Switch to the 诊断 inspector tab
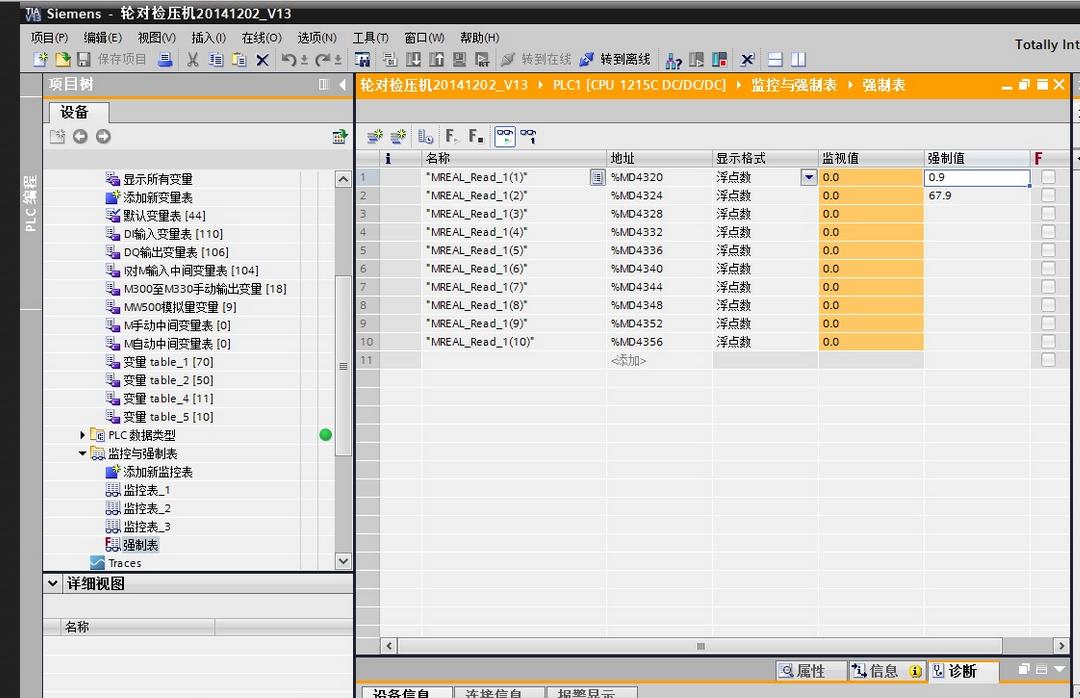 (962, 670)
